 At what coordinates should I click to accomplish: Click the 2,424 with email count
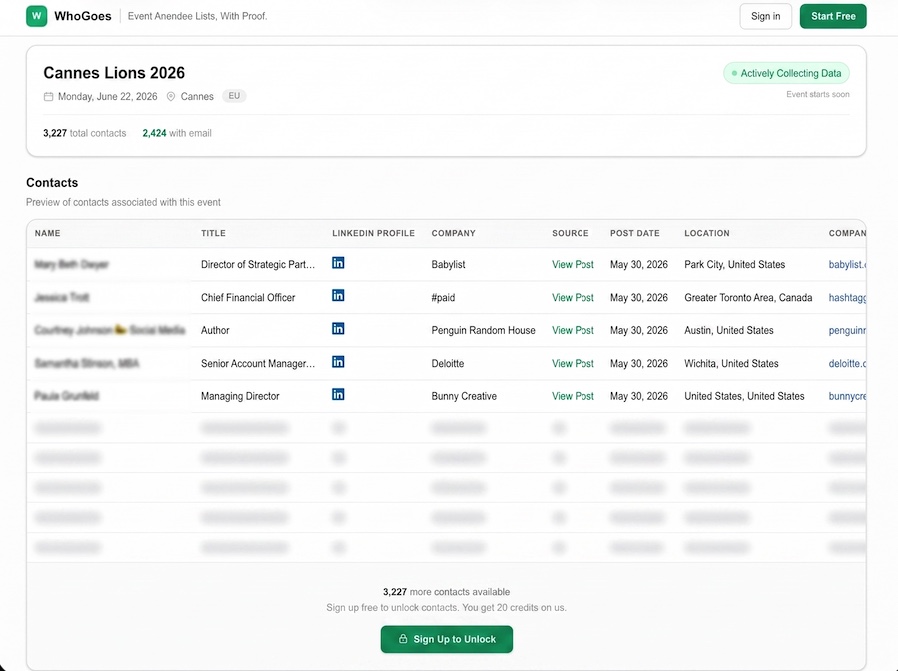pos(177,133)
